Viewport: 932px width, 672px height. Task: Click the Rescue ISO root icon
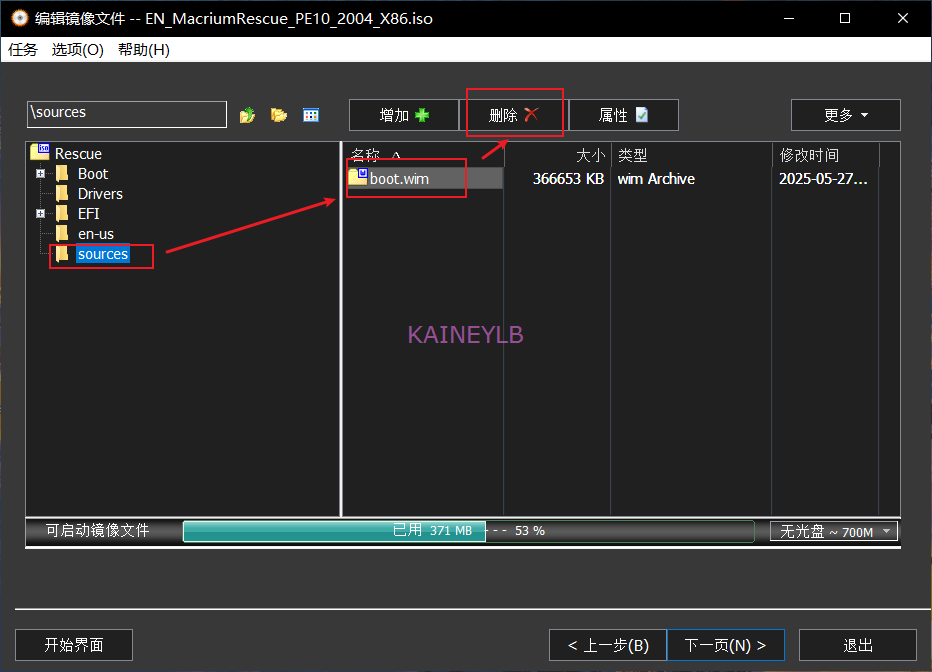tap(40, 152)
